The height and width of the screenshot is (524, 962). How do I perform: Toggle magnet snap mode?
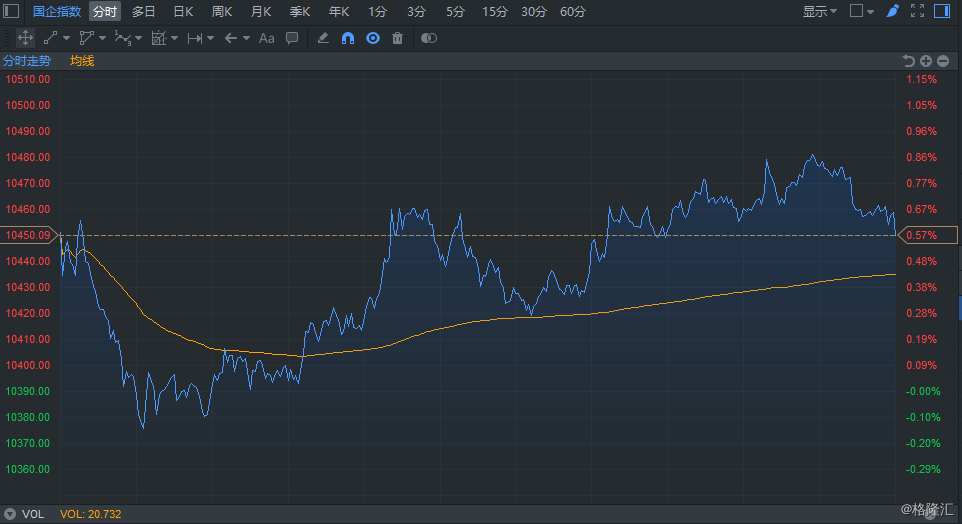pyautogui.click(x=348, y=38)
